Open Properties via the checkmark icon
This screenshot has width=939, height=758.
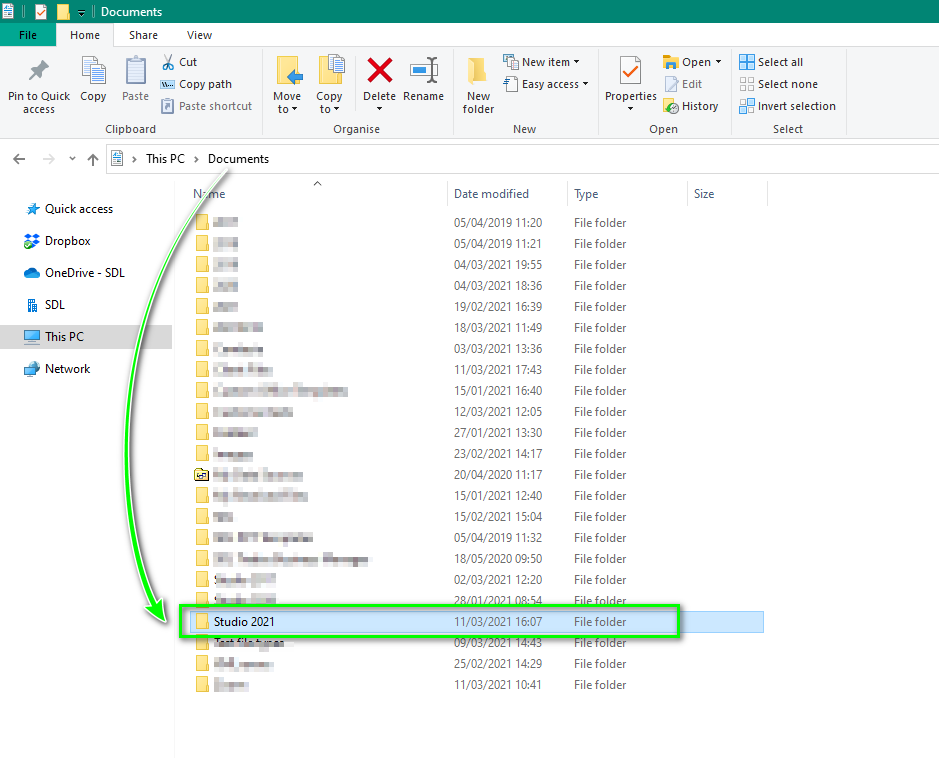click(630, 72)
